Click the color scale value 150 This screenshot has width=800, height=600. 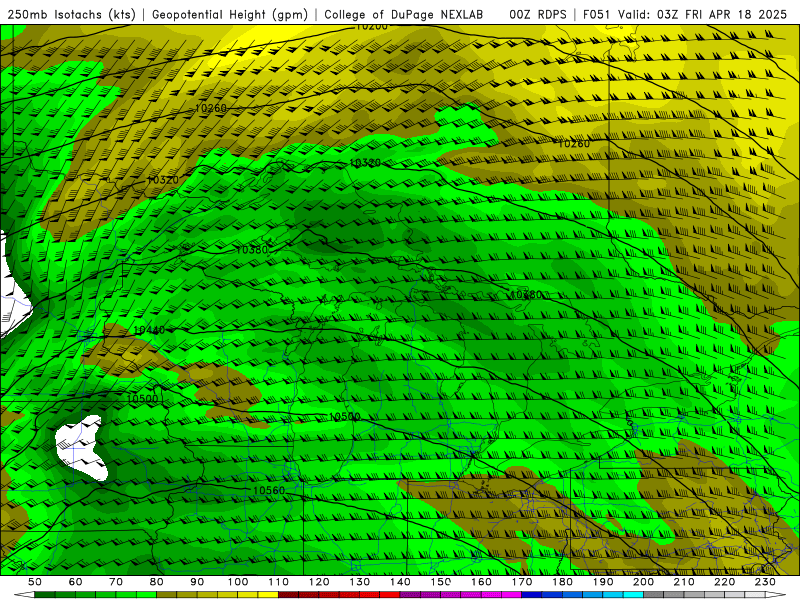click(441, 582)
